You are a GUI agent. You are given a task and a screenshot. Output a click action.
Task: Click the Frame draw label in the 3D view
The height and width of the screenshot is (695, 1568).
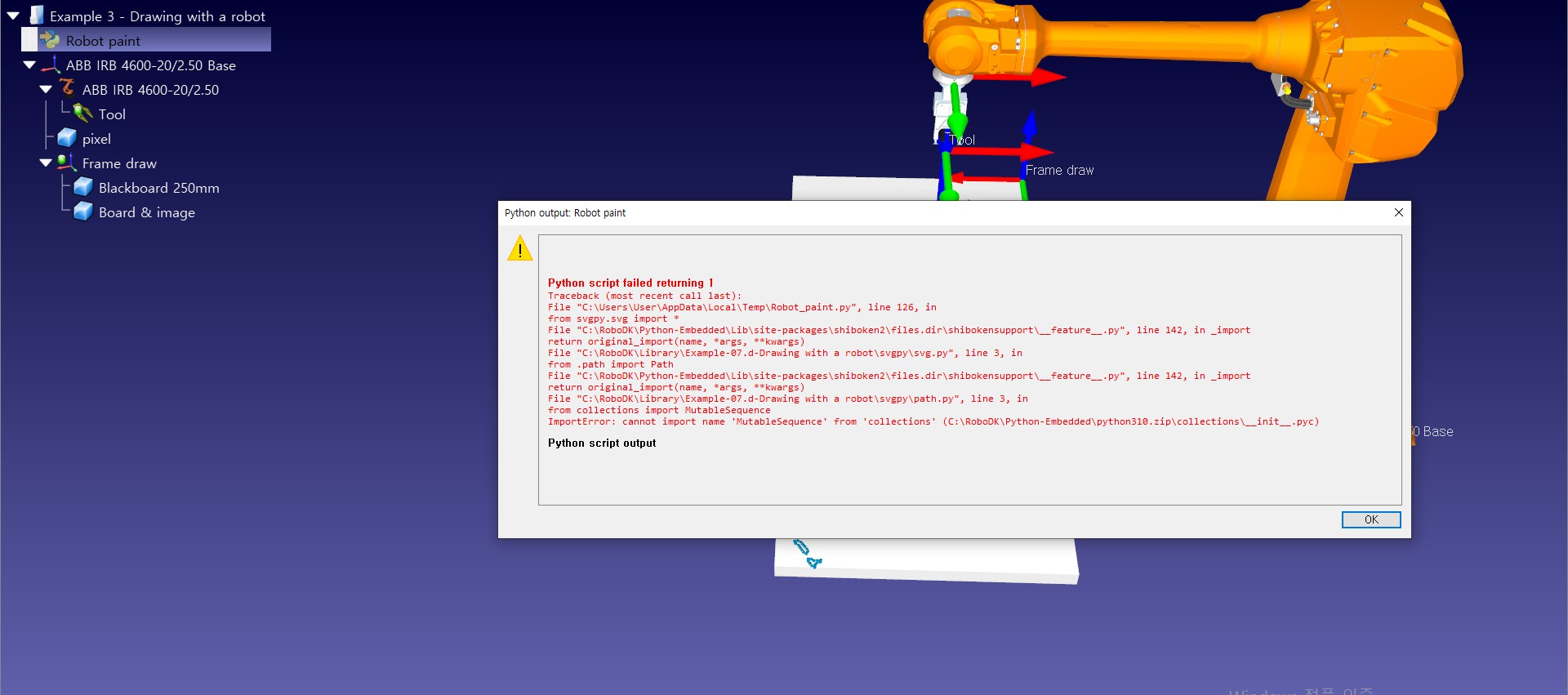point(1059,170)
